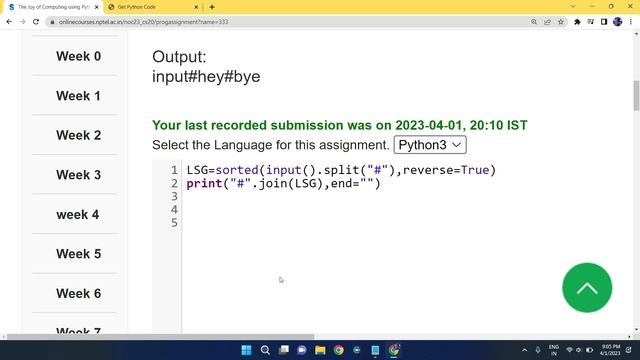Open the light blue taskbar app icon beside active Chrome

pos(375,350)
